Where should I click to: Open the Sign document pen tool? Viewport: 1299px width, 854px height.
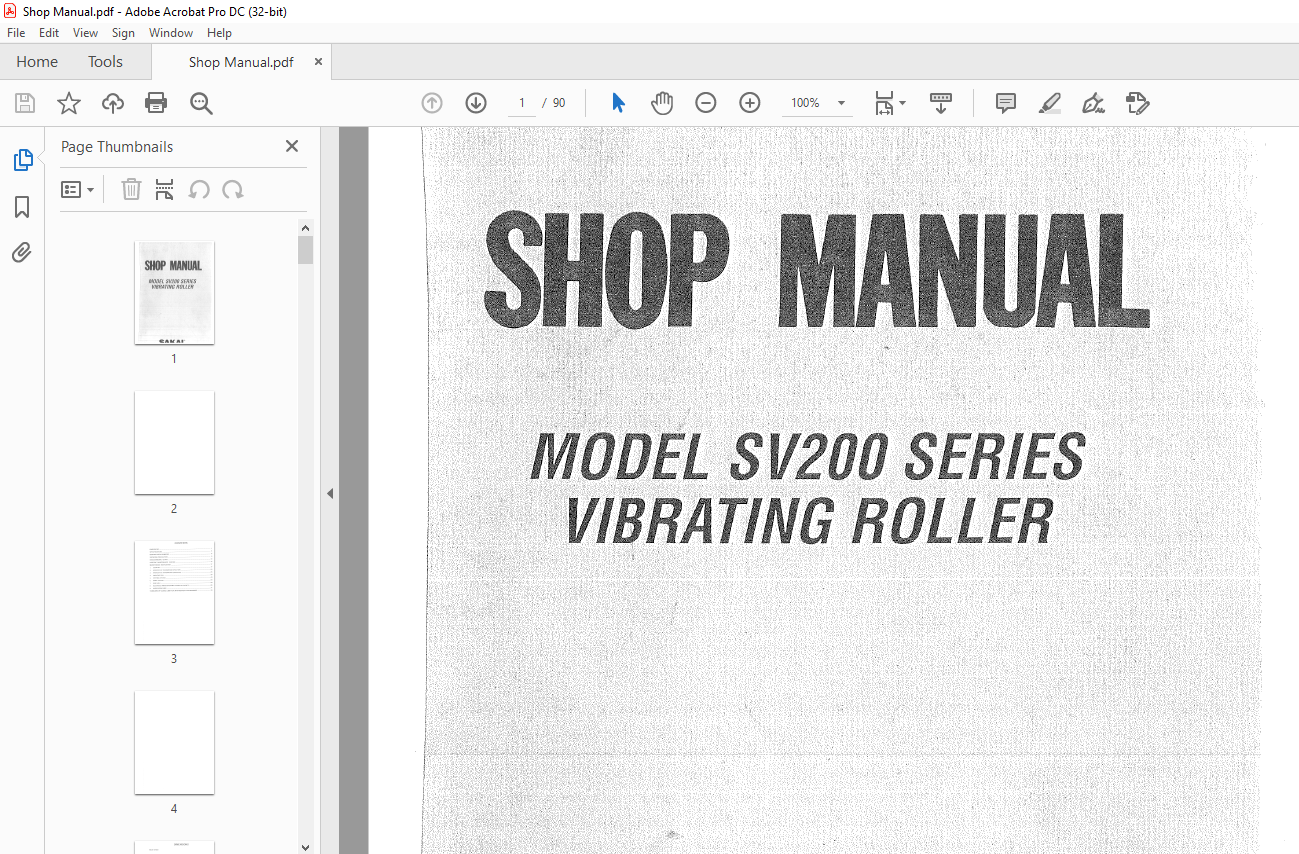pyautogui.click(x=1093, y=103)
